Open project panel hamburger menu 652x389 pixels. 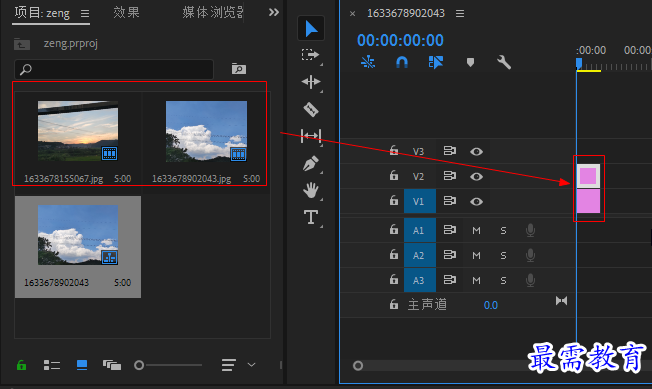[85, 14]
